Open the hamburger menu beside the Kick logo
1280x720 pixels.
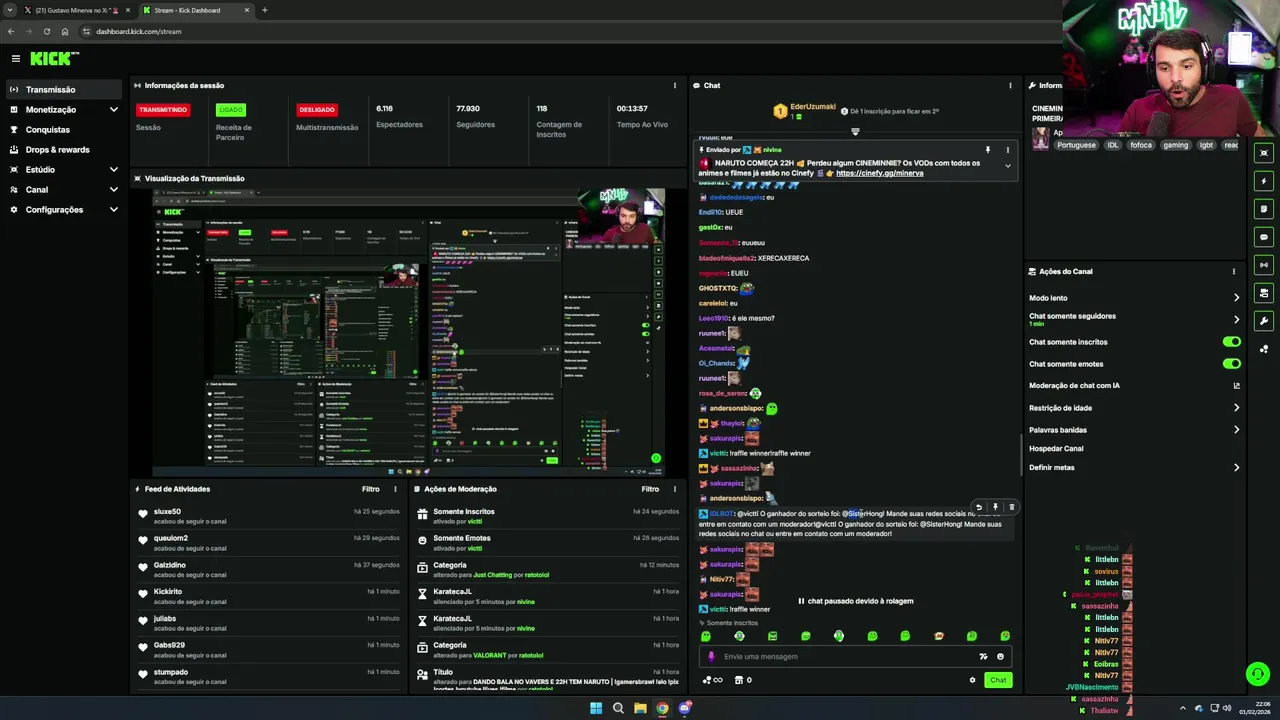point(15,59)
